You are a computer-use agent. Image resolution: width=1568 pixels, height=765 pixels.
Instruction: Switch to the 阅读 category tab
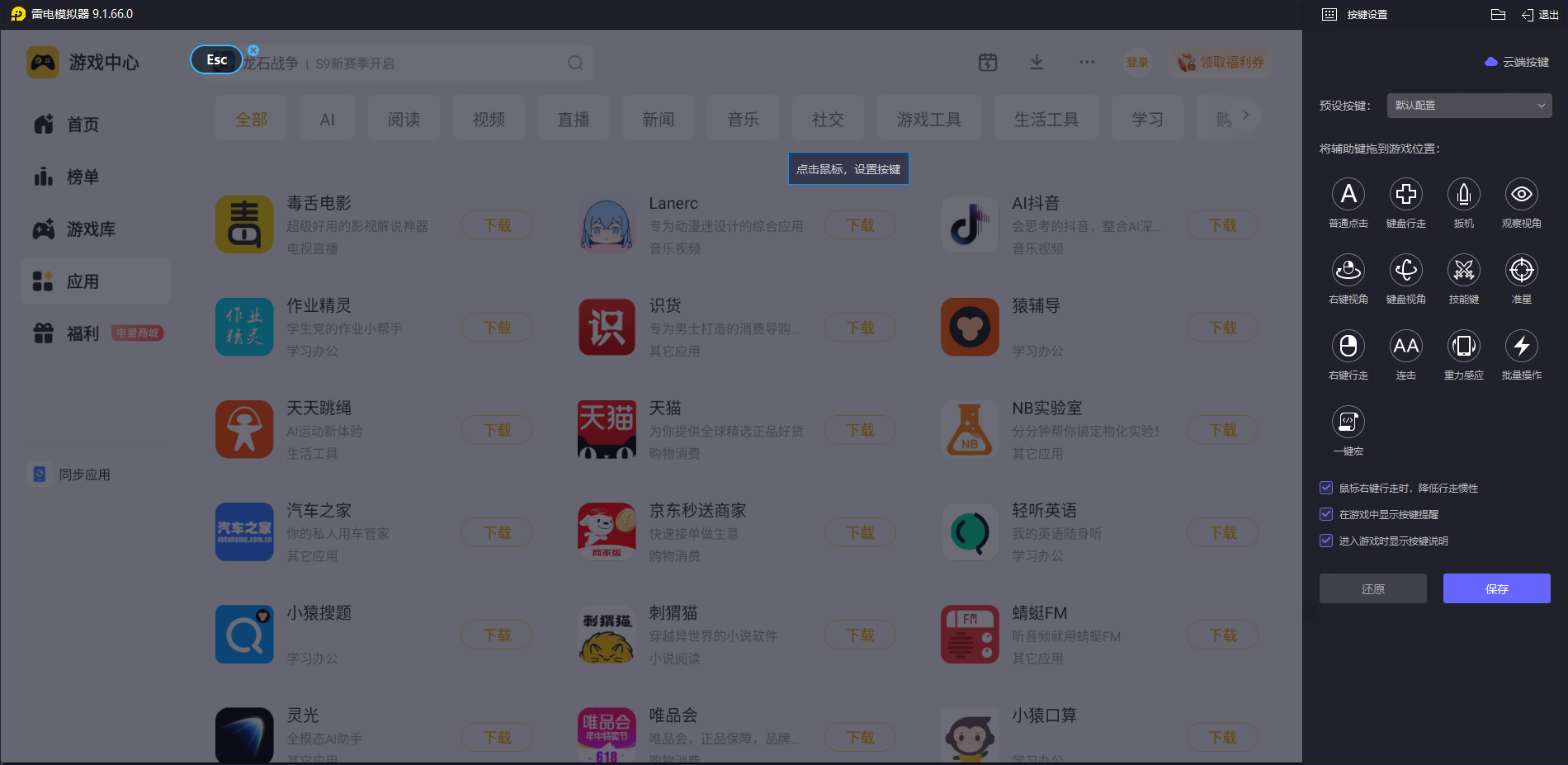404,120
